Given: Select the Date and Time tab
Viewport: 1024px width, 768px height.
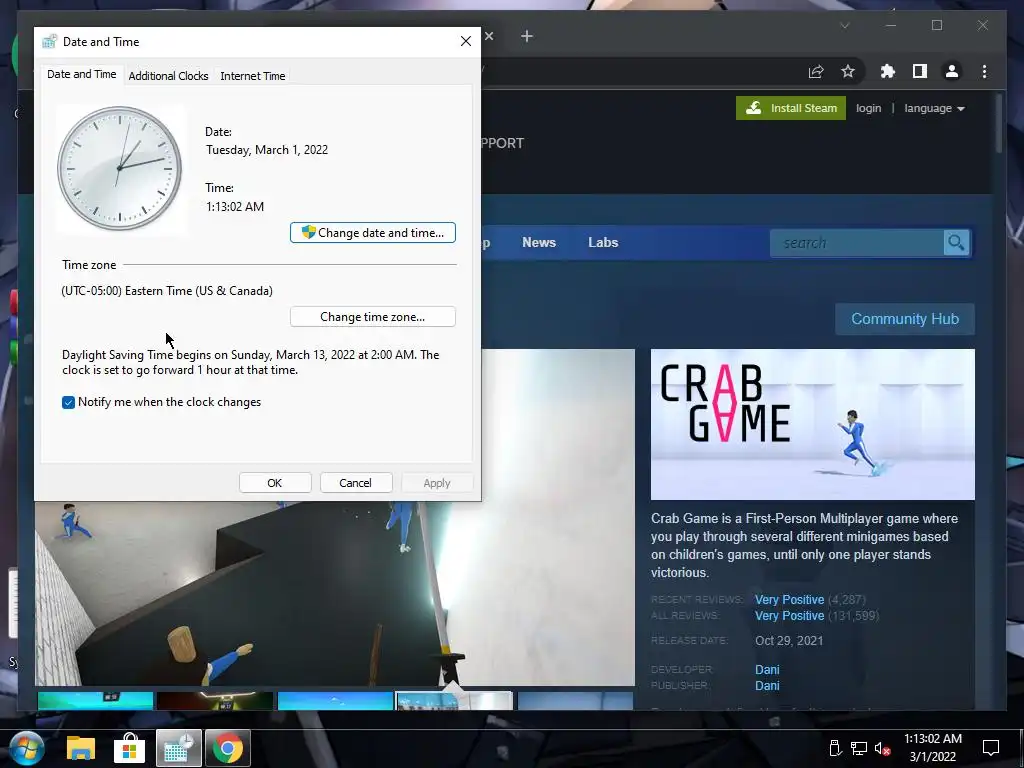Looking at the screenshot, I should pos(82,74).
